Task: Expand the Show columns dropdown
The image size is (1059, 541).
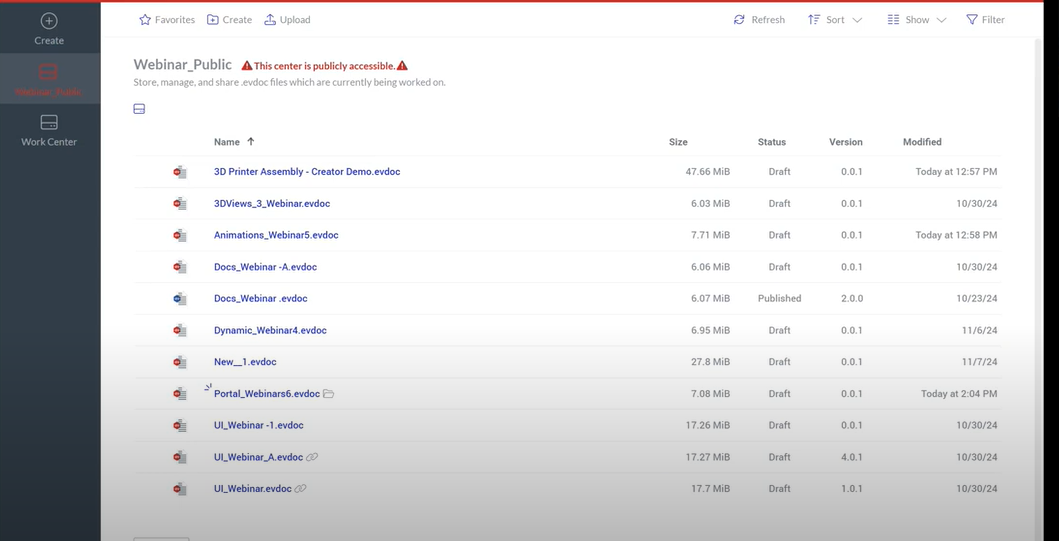Action: pos(916,20)
